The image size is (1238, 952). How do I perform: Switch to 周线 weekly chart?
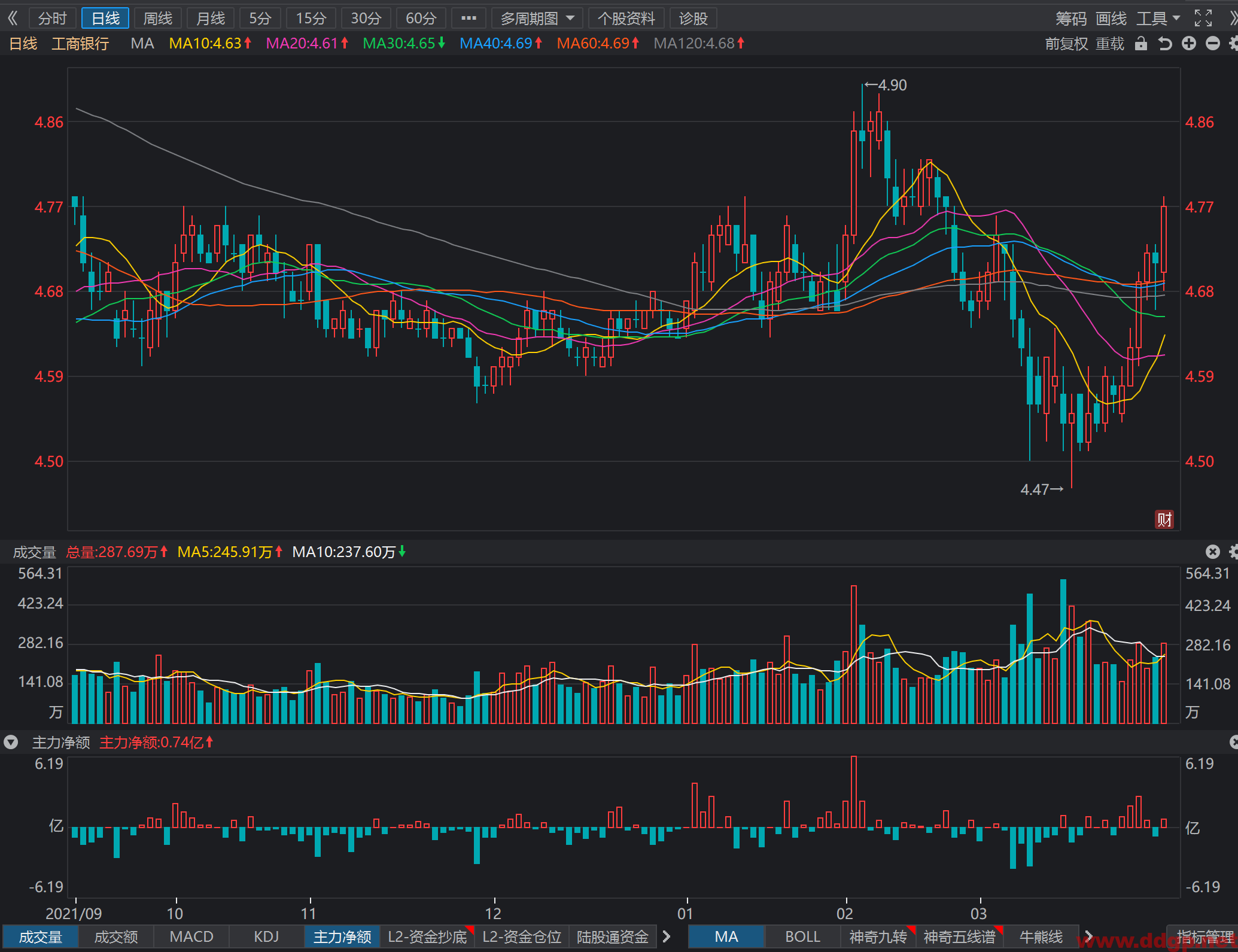click(158, 19)
